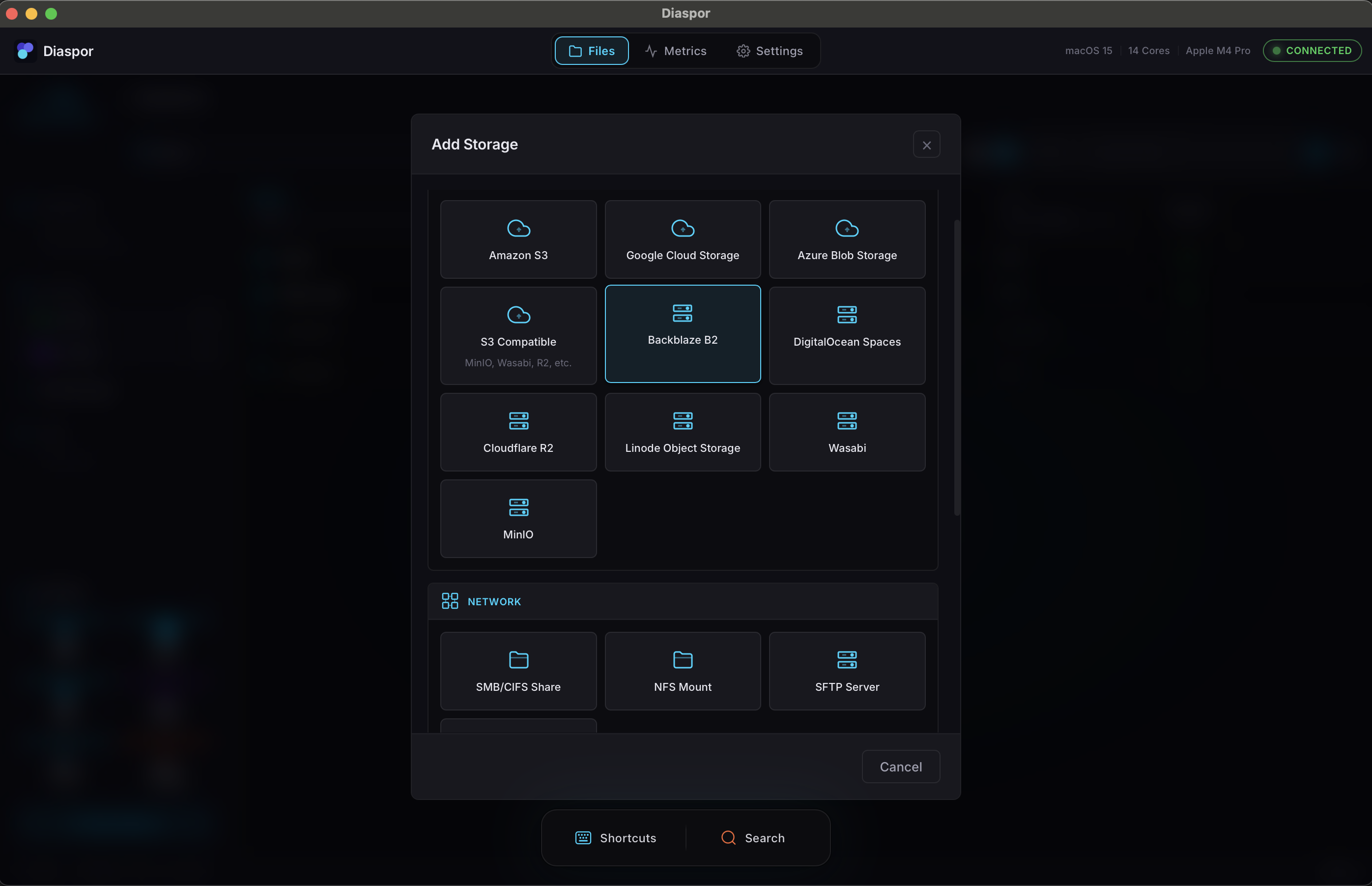Click the Backblaze B2 server icon

point(683,313)
